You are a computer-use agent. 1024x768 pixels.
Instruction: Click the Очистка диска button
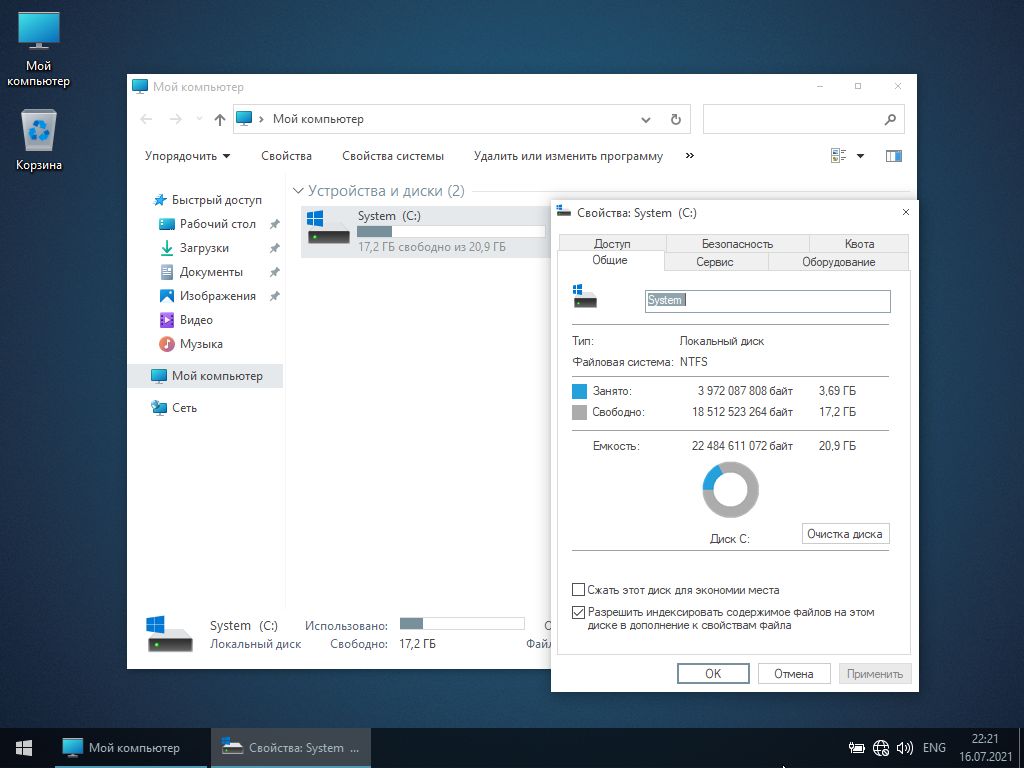[x=845, y=534]
